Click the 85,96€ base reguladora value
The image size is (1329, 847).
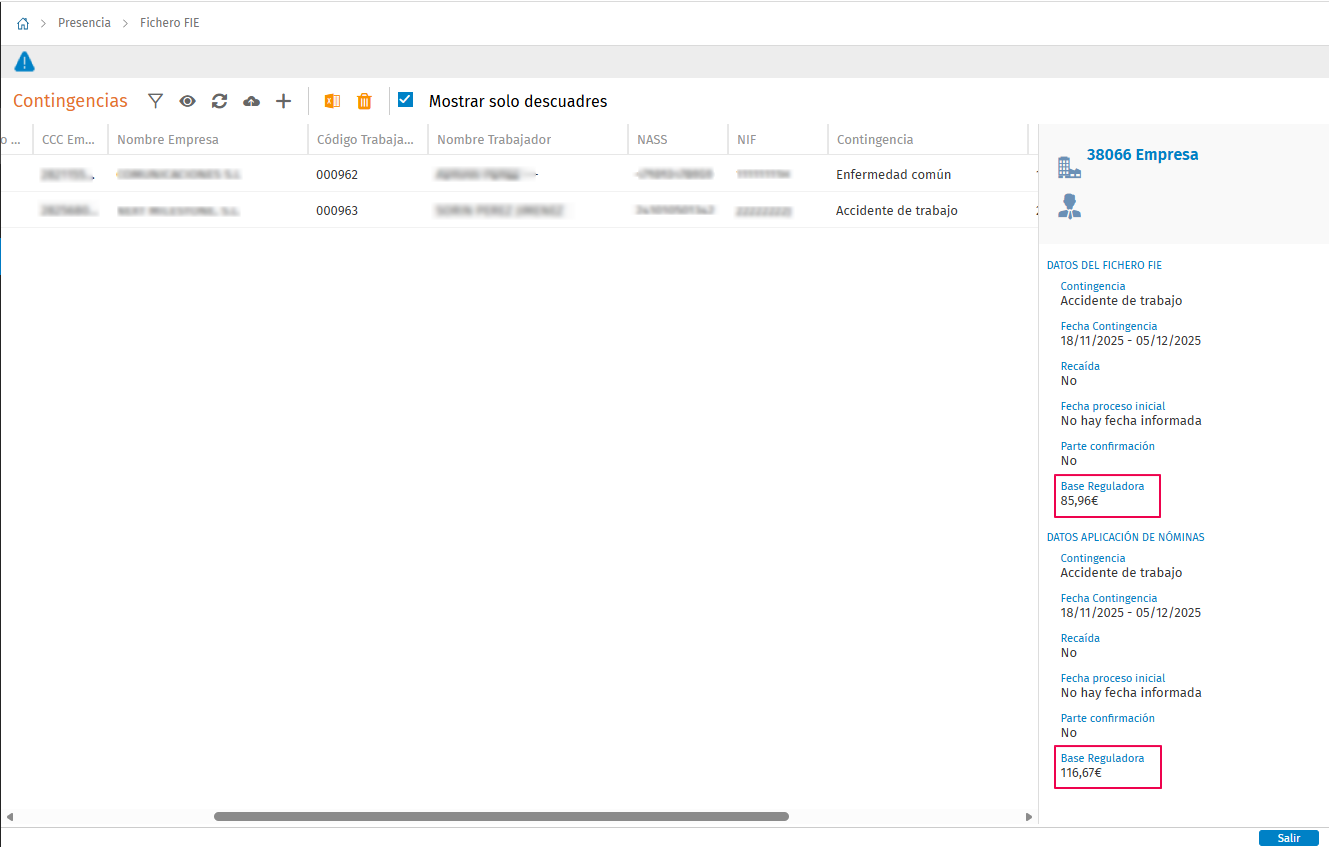tap(1079, 501)
